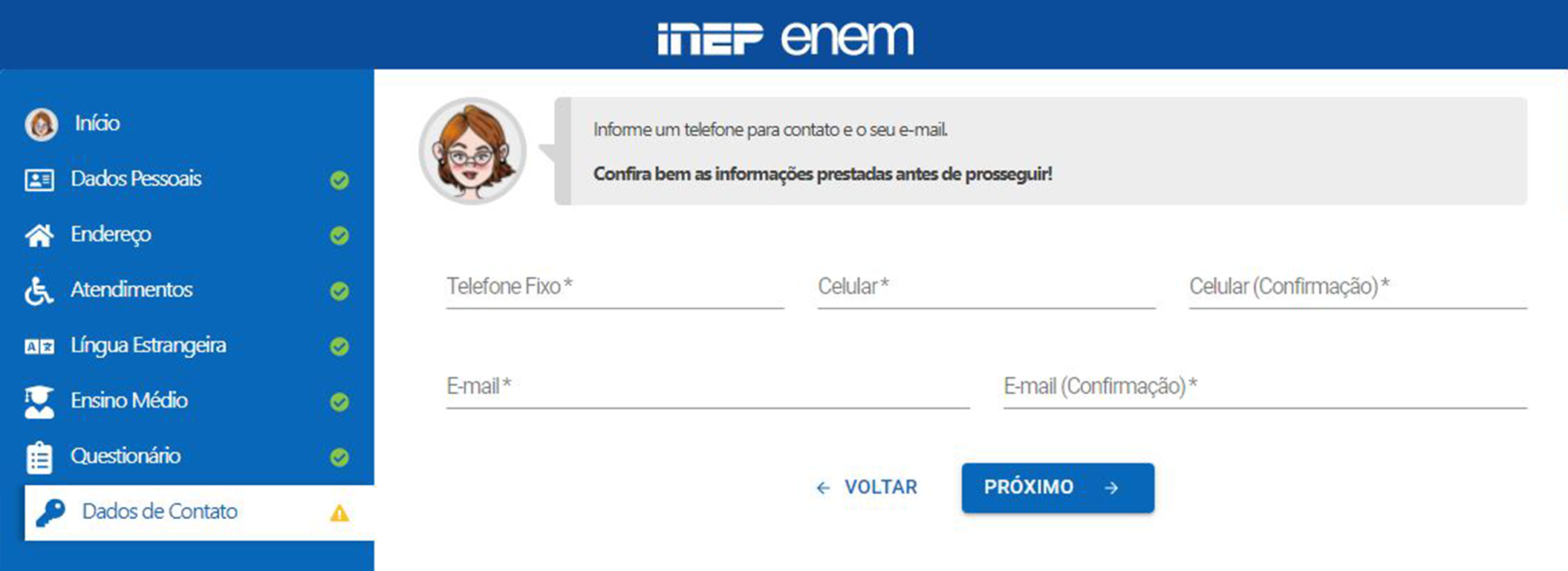Go to Língua Estrangeira menu item
Screen dimensions: 1568x571
(x=149, y=345)
